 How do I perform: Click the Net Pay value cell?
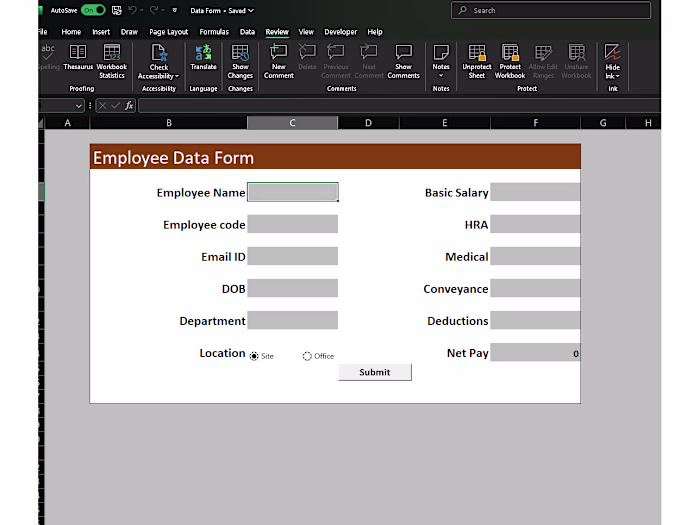(x=535, y=352)
